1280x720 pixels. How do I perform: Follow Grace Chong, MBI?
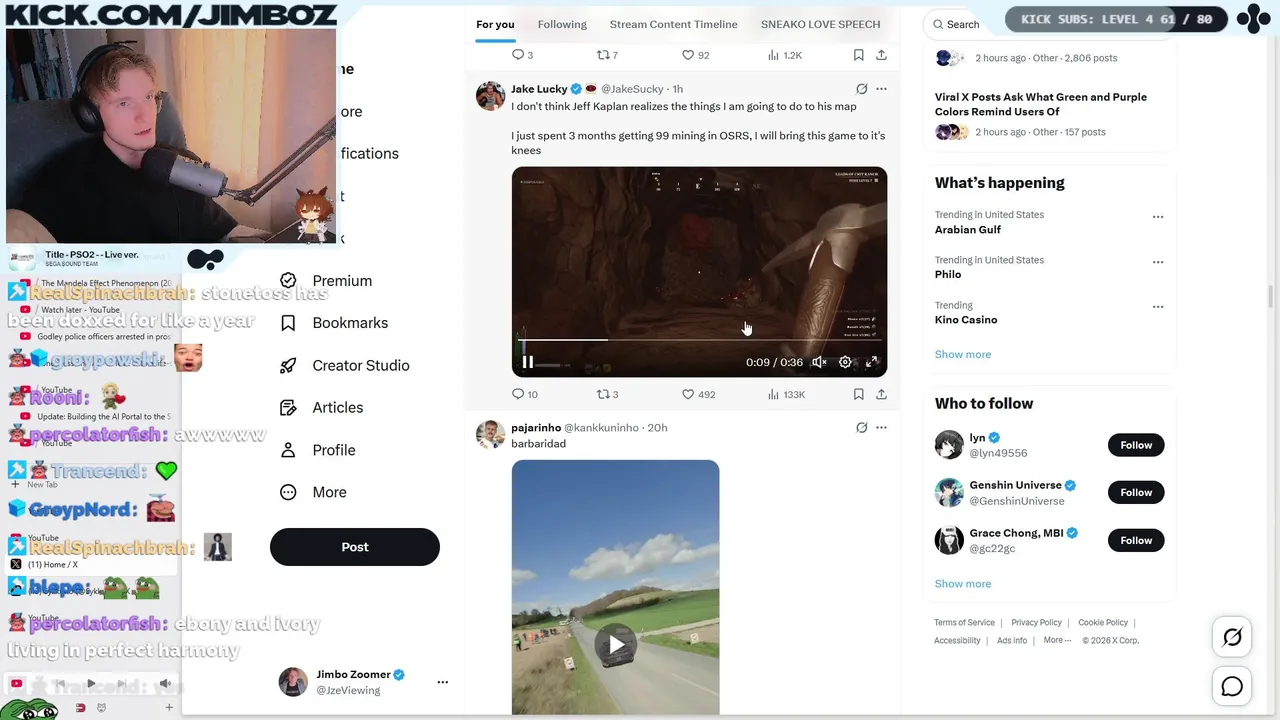(1136, 540)
